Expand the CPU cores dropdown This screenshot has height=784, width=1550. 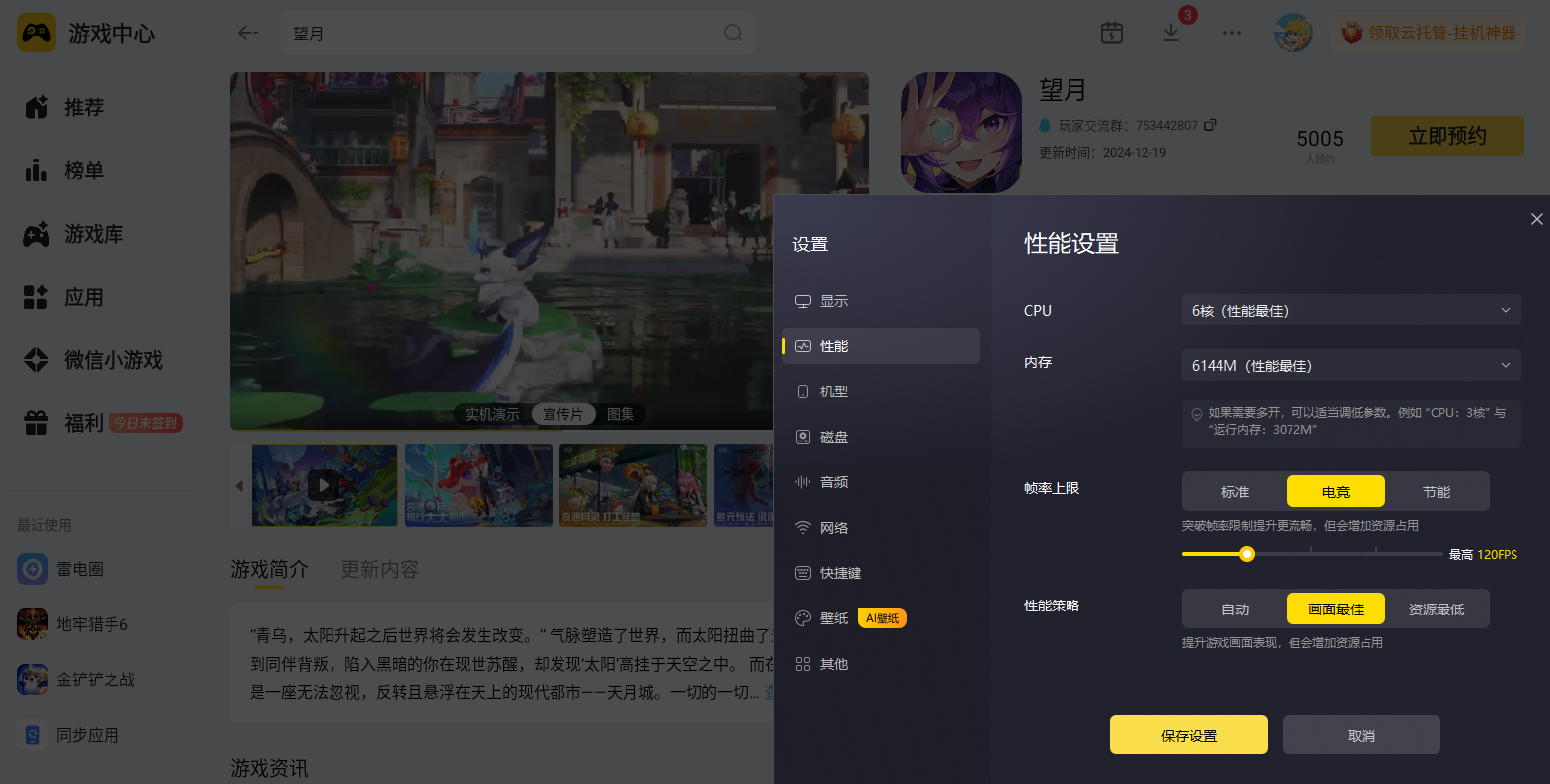(x=1351, y=310)
